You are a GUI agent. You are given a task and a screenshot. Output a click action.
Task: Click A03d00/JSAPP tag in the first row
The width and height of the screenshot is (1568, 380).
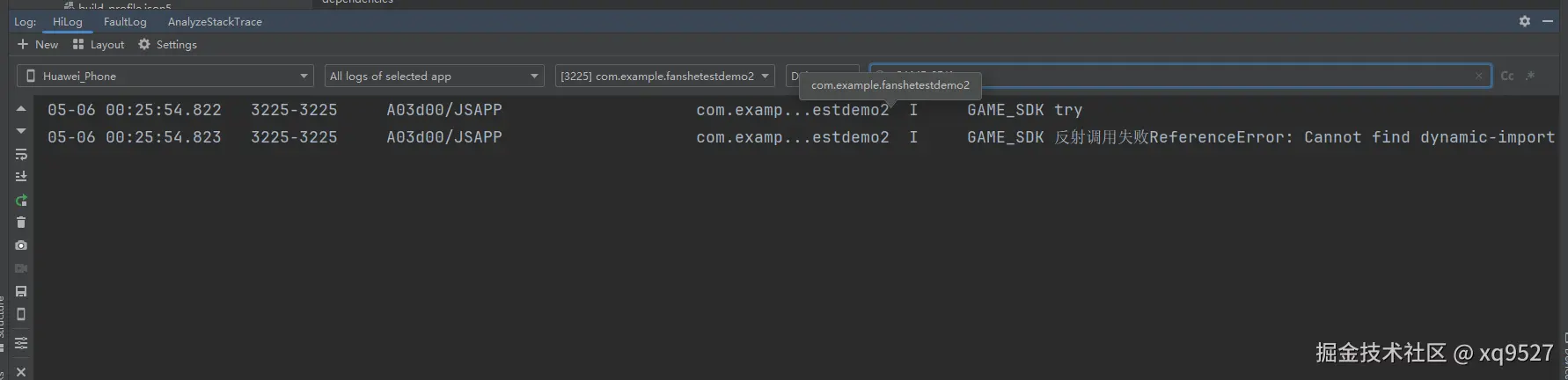click(x=444, y=110)
